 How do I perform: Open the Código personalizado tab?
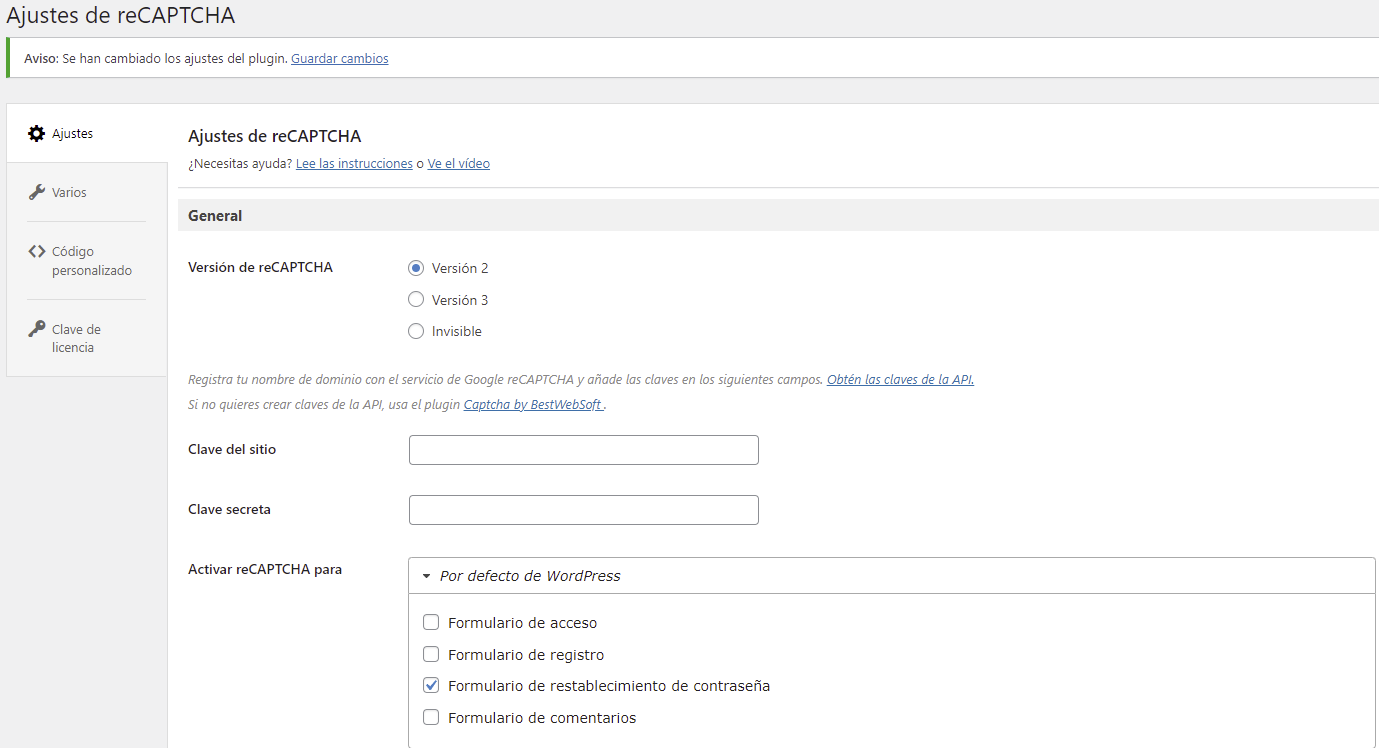87,260
